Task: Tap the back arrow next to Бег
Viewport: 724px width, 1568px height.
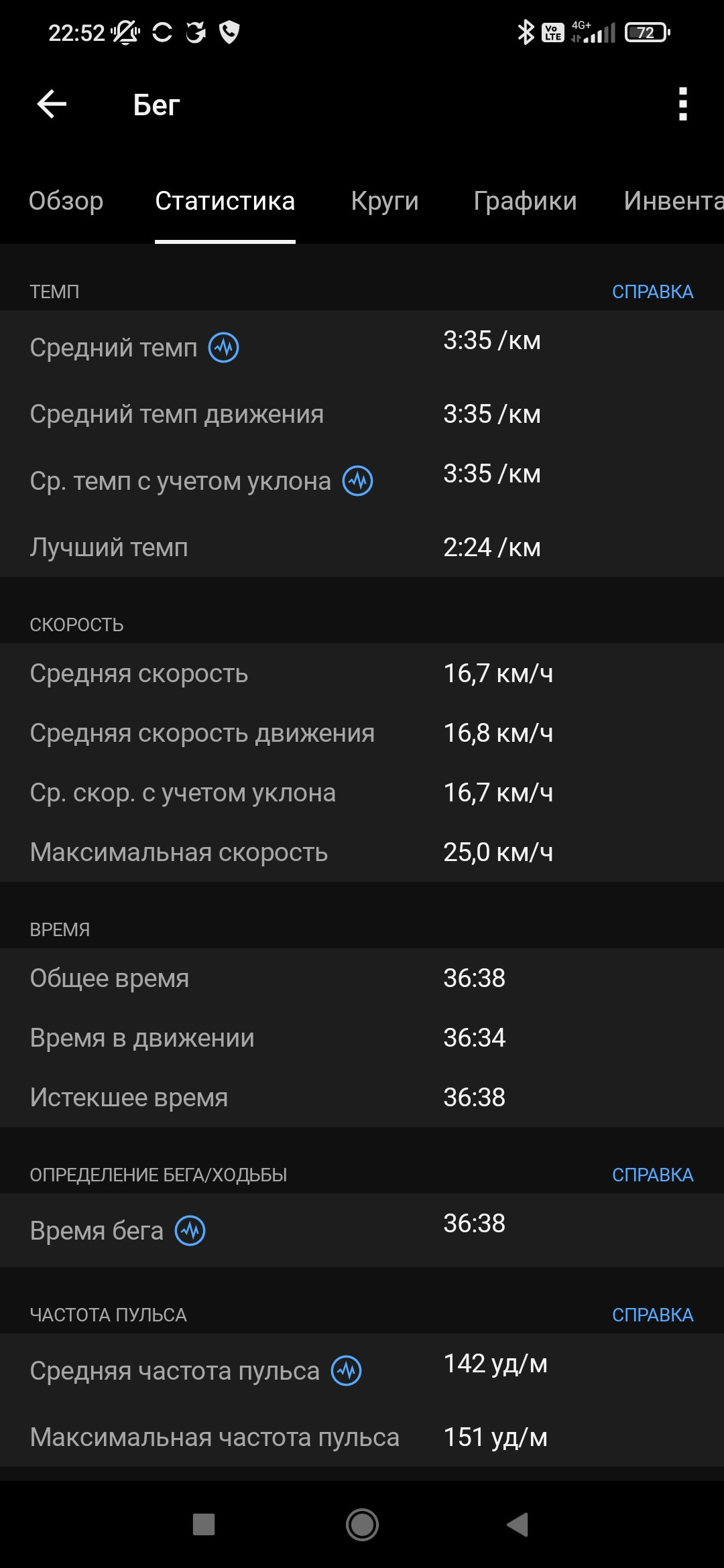Action: click(52, 105)
